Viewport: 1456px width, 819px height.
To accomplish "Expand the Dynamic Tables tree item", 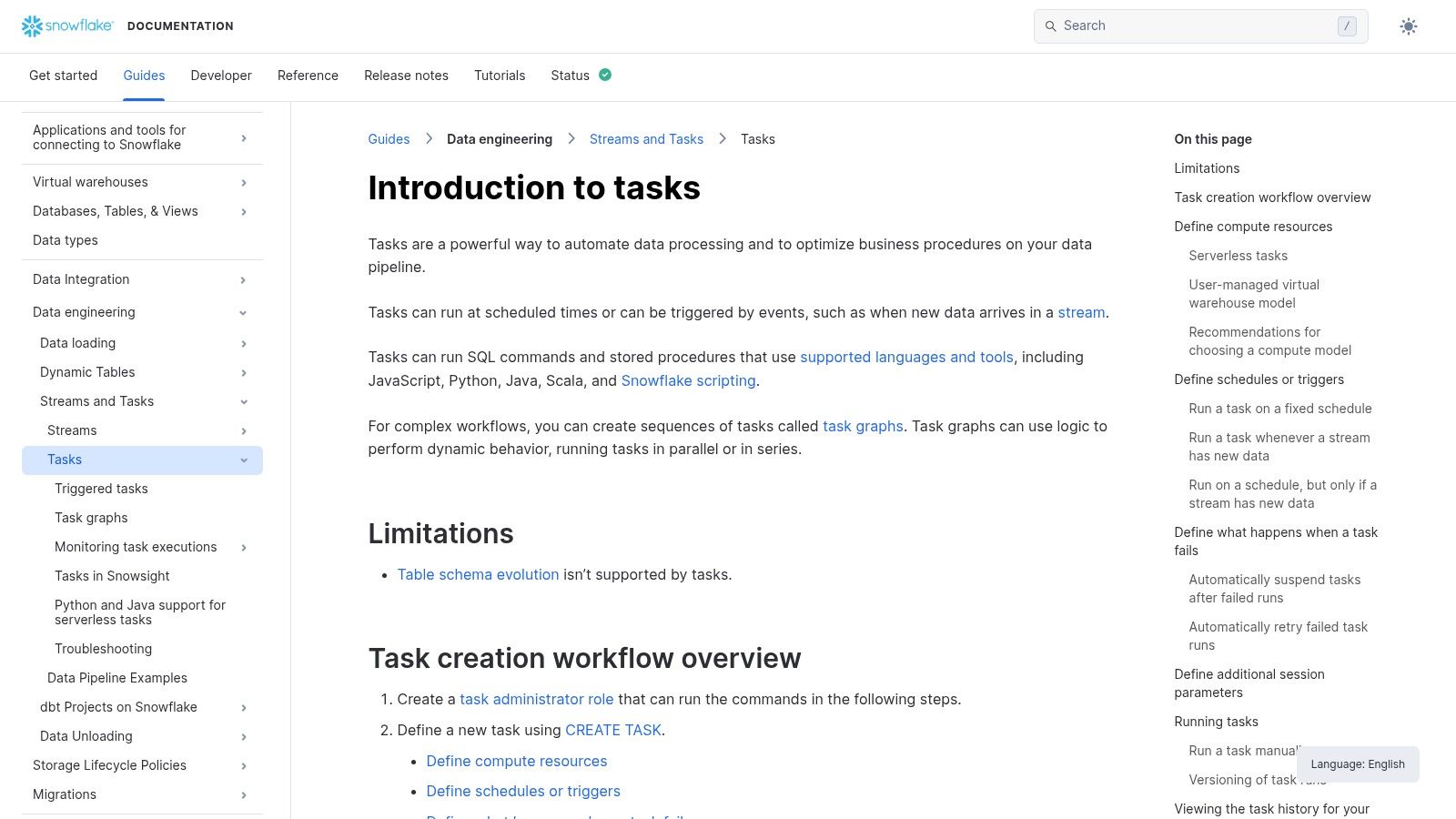I will coord(244,372).
